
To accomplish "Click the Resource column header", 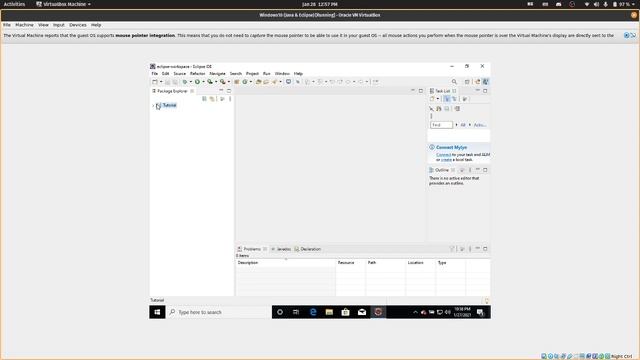I will [x=351, y=263].
